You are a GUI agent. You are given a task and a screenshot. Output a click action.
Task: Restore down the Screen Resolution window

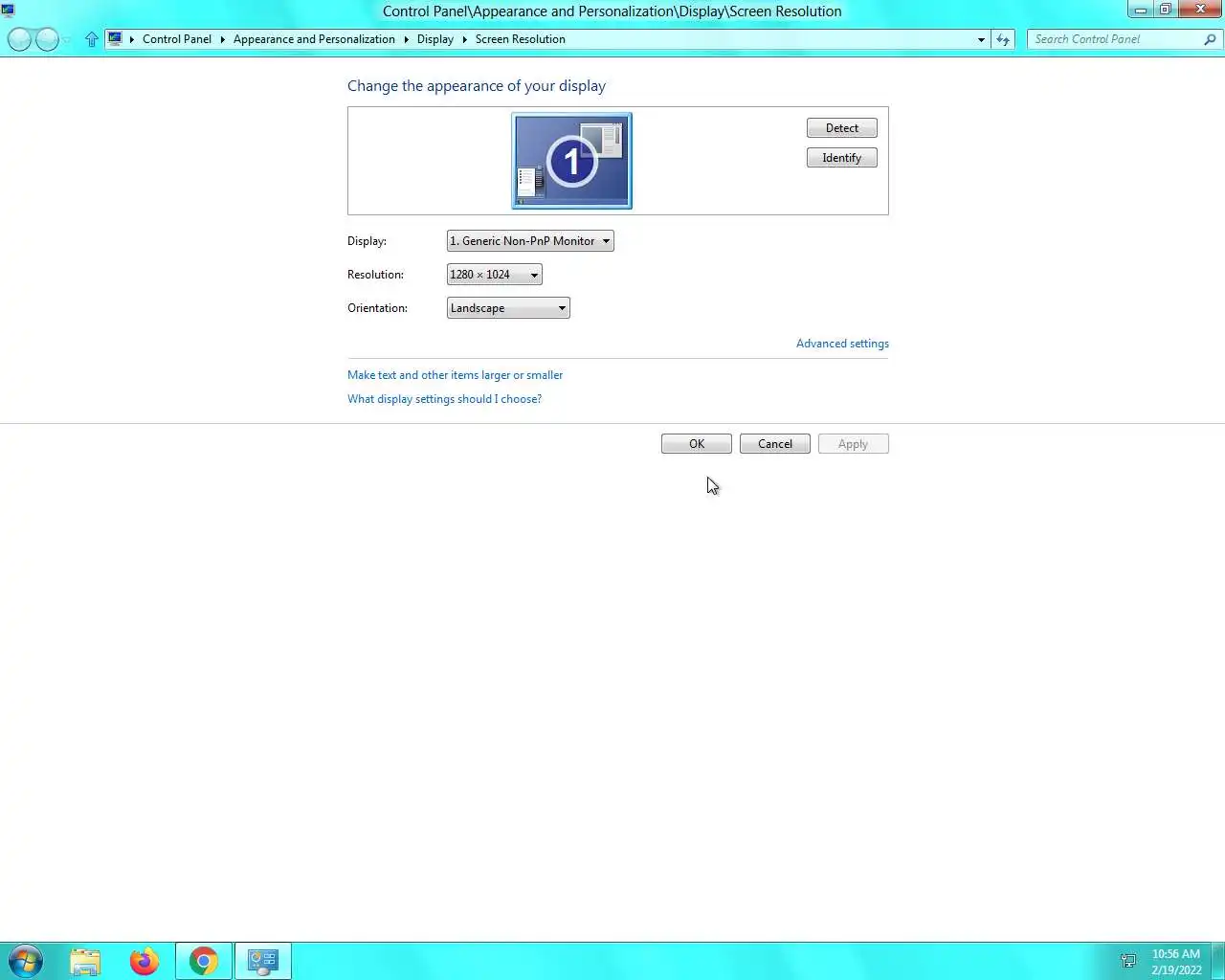point(1166,10)
